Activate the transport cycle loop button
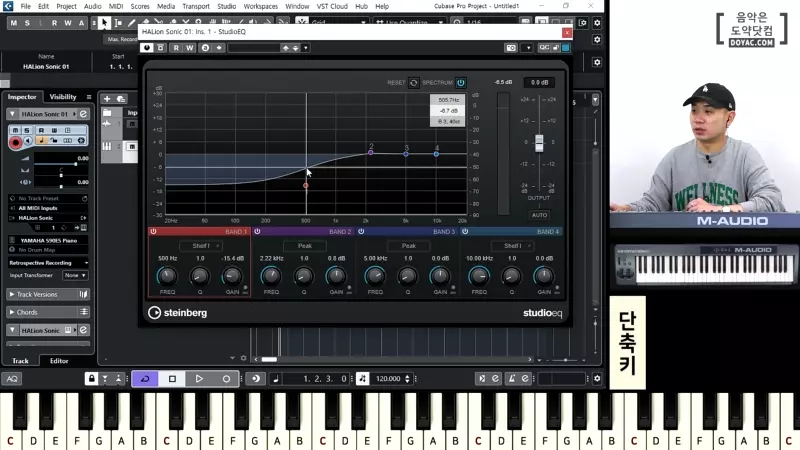Screen dimensions: 800x450 pyautogui.click(x=145, y=379)
